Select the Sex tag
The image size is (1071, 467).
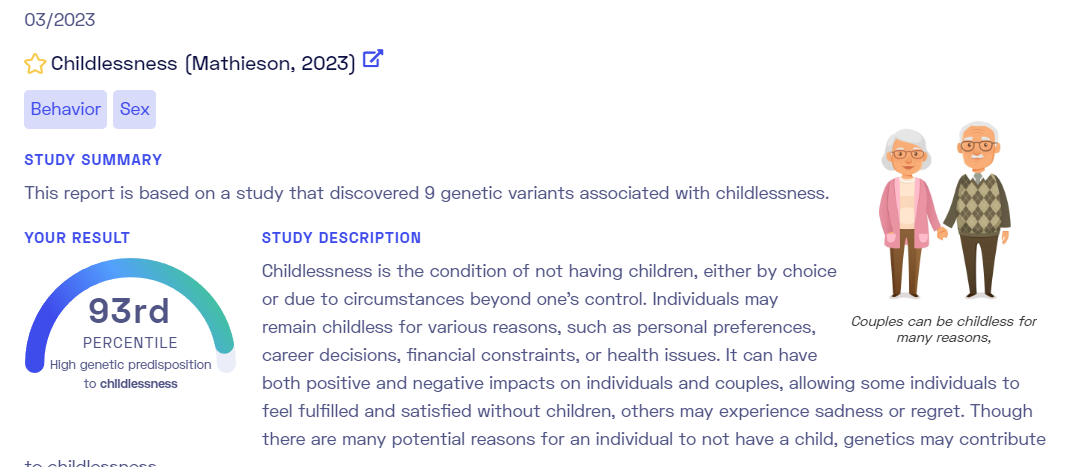135,109
